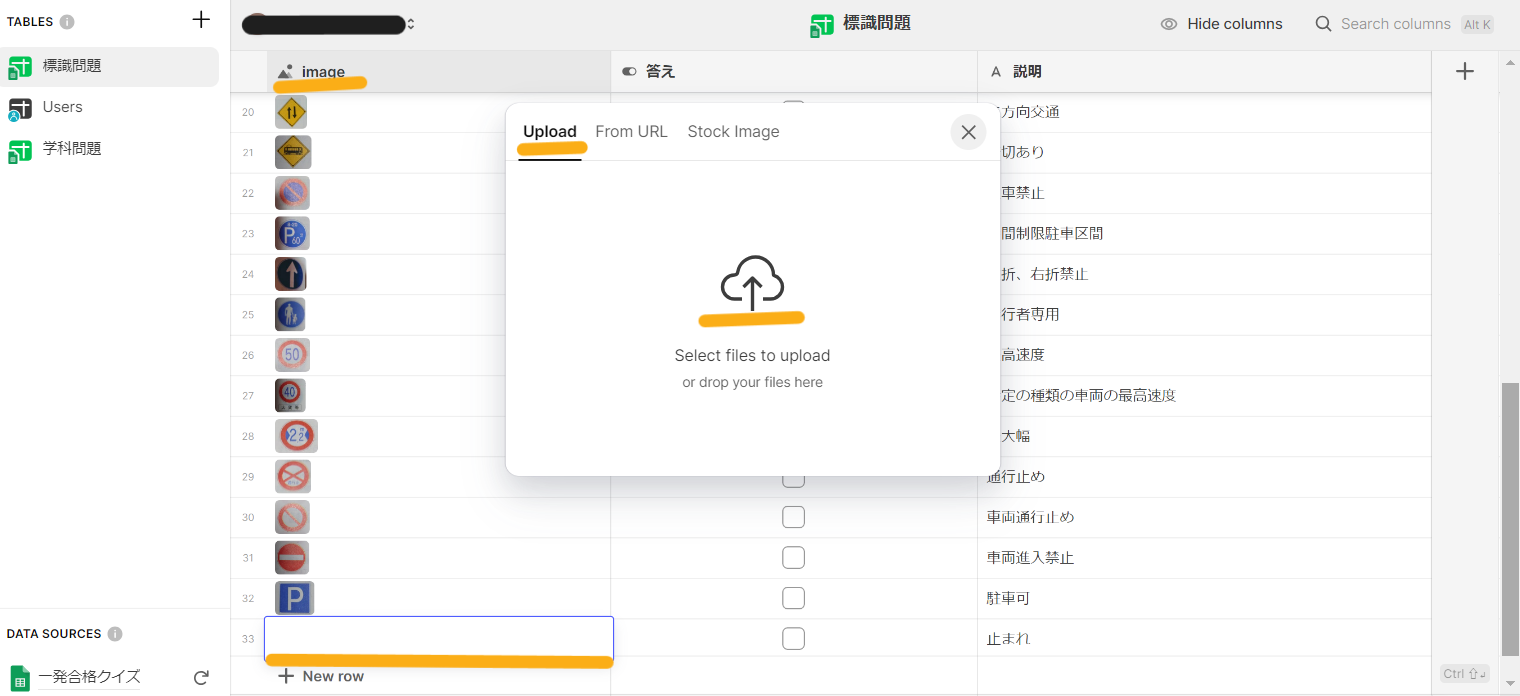This screenshot has height=696, width=1520.
Task: Toggle the 答え checkbox for 車両通行止め row
Action: point(793,517)
